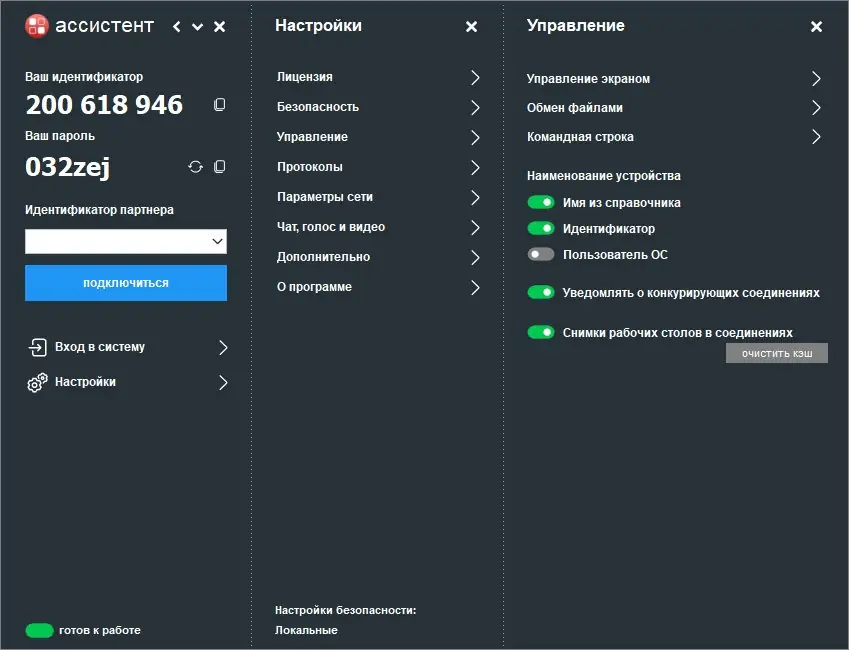Image resolution: width=849 pixels, height=650 pixels.
Task: Copy your identifier to clipboard
Action: click(219, 104)
